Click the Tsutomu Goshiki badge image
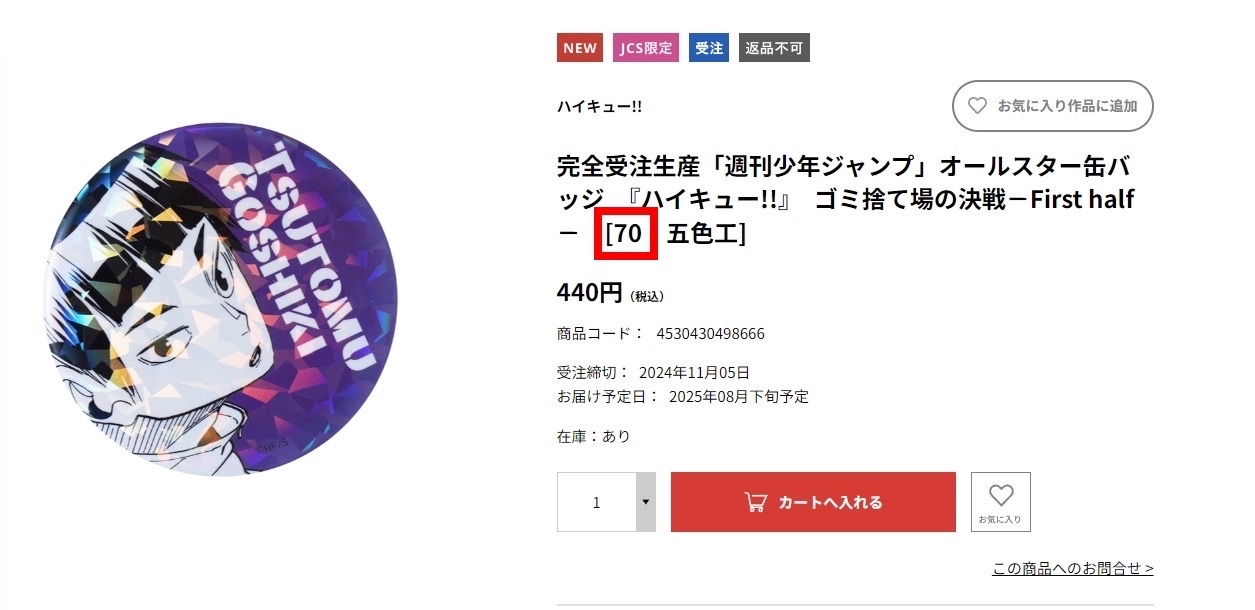 click(222, 300)
